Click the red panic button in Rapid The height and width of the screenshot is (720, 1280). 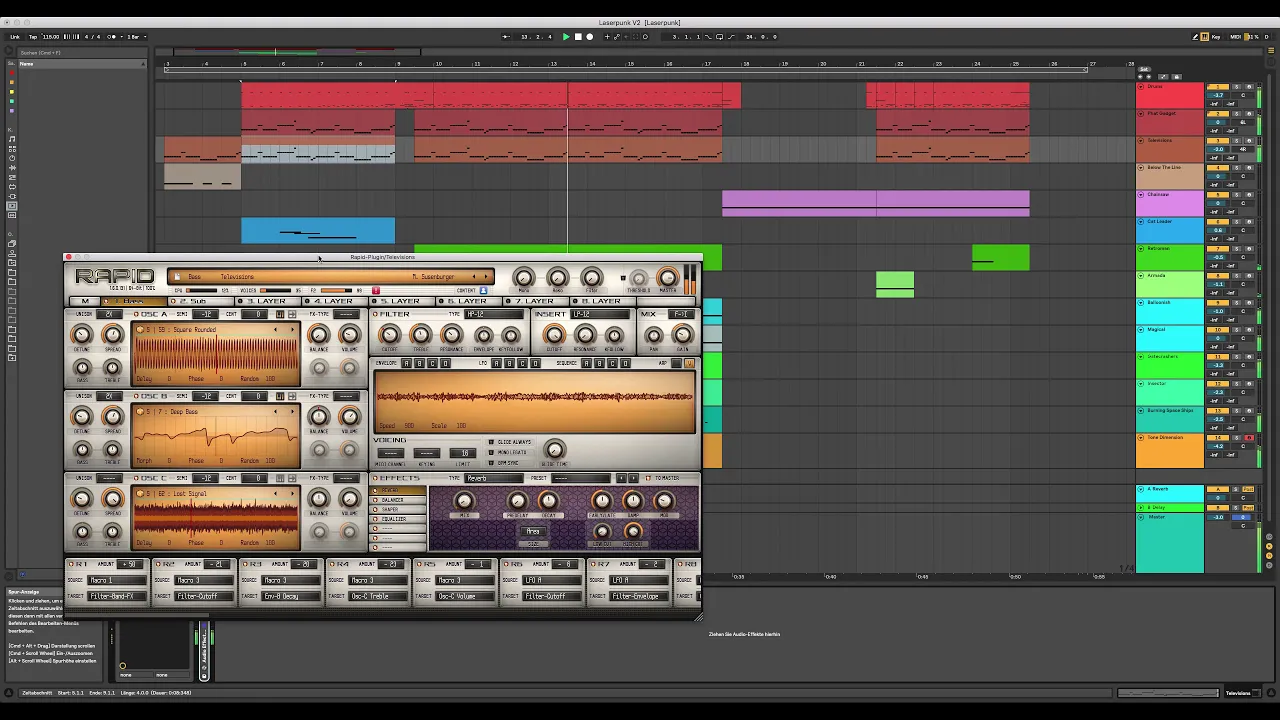pyautogui.click(x=376, y=291)
